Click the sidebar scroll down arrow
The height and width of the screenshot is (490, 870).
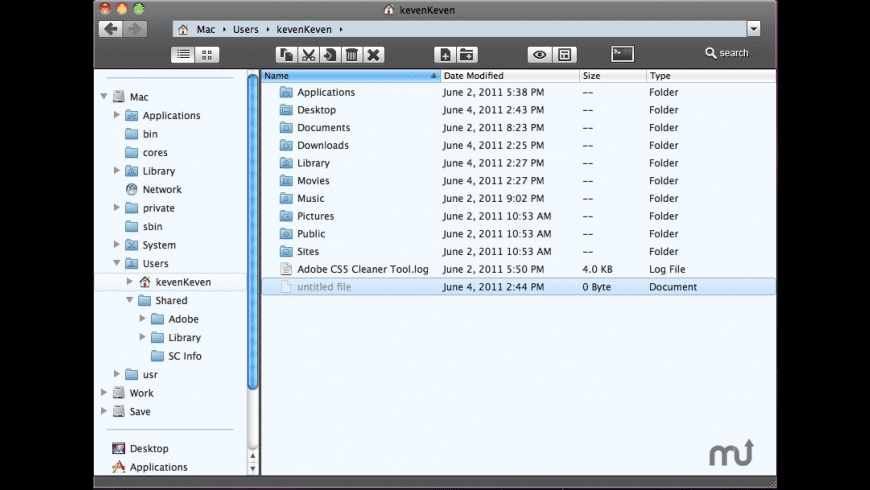click(x=253, y=468)
